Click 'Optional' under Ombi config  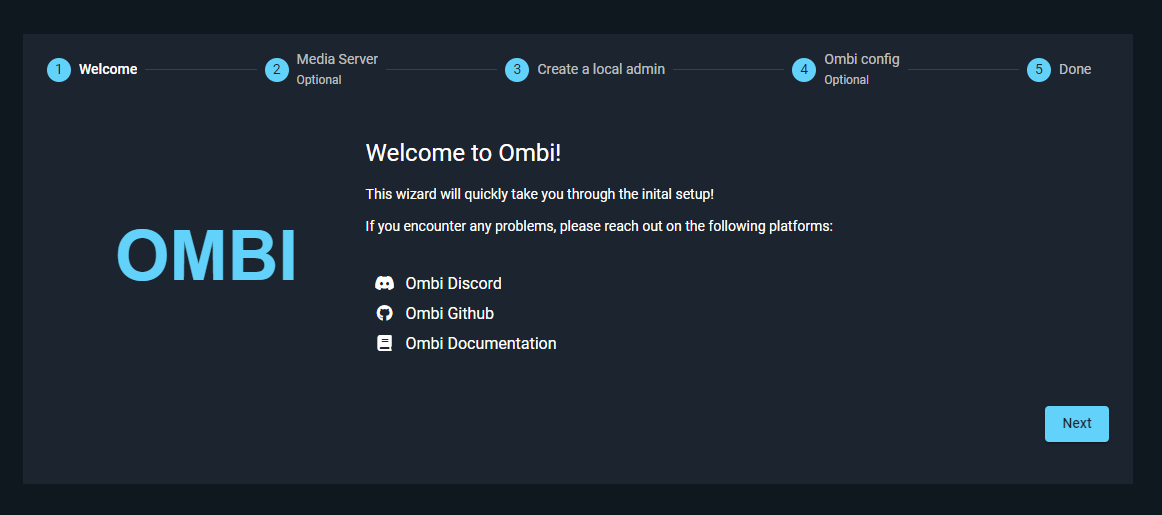[846, 80]
